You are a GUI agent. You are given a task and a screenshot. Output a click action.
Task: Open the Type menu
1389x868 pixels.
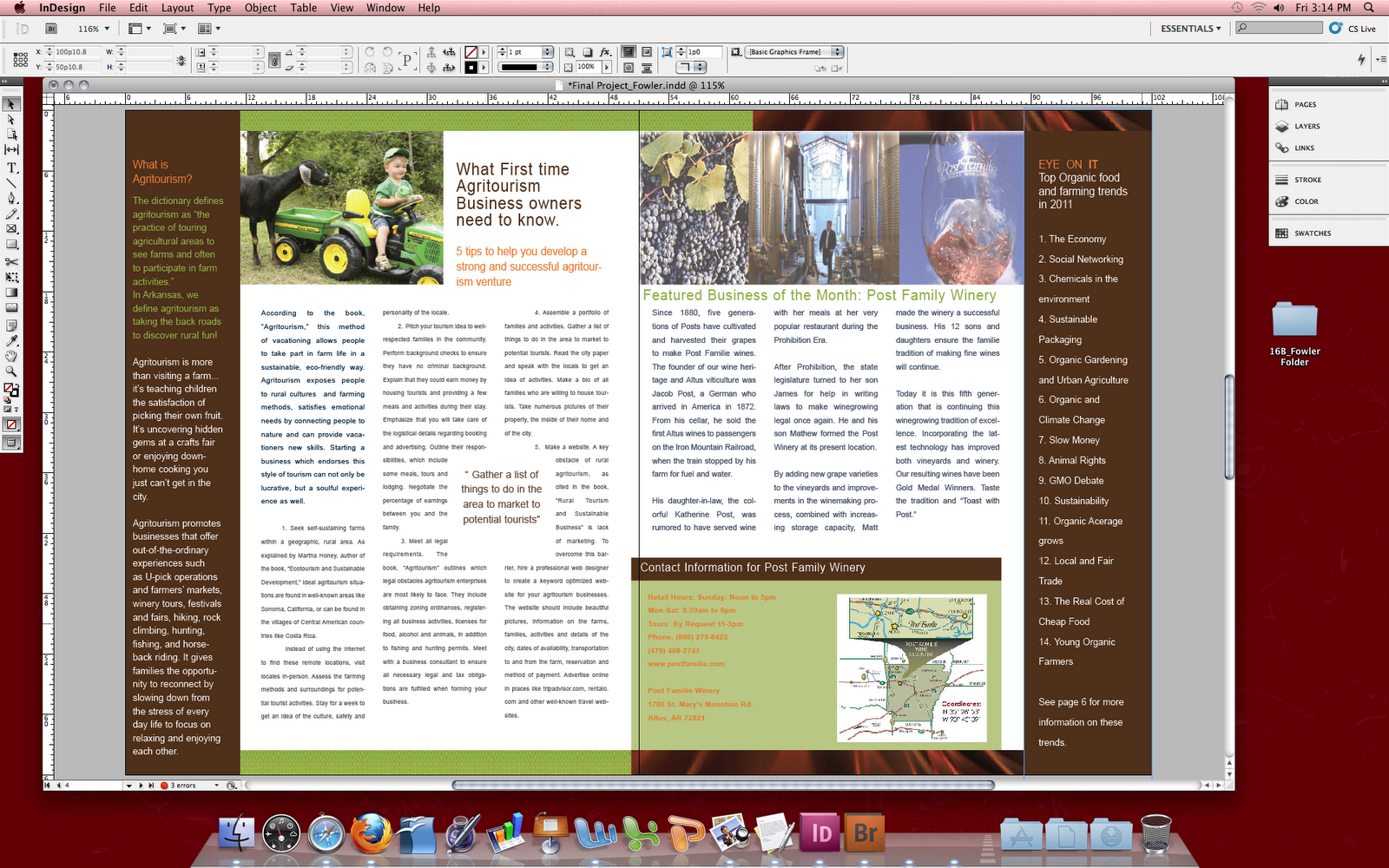[220, 8]
